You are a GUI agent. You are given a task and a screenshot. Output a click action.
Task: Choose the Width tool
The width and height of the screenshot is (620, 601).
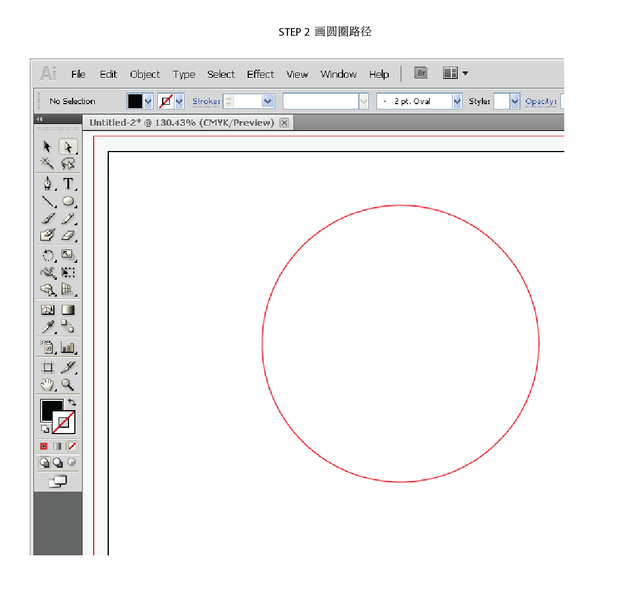click(x=48, y=272)
